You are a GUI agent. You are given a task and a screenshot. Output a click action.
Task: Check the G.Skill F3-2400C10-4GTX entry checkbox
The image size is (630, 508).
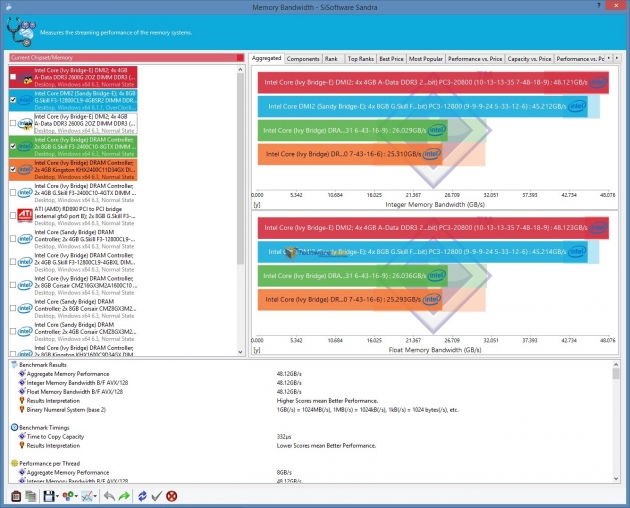[13, 193]
